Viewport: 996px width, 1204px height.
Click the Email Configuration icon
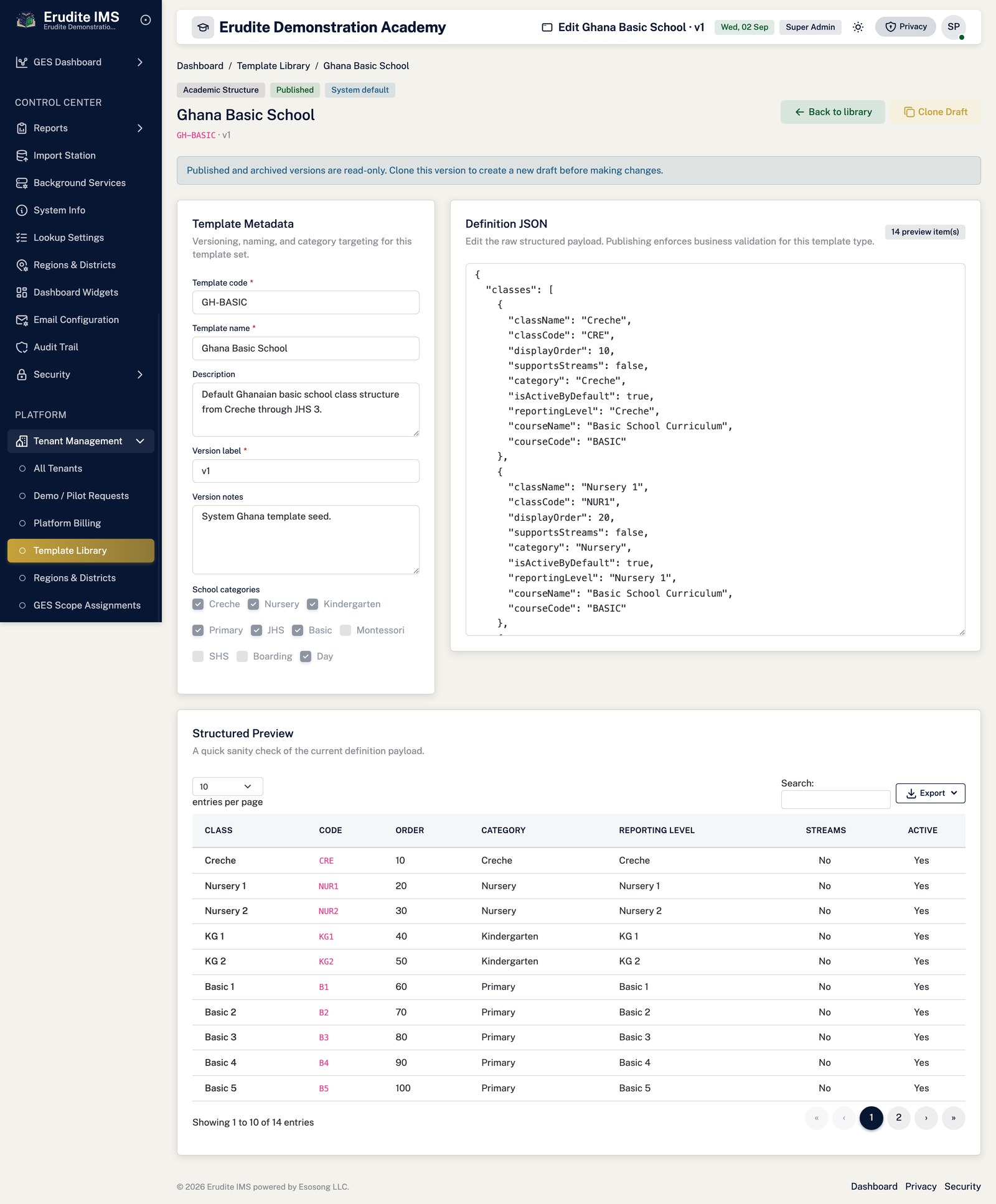22,320
